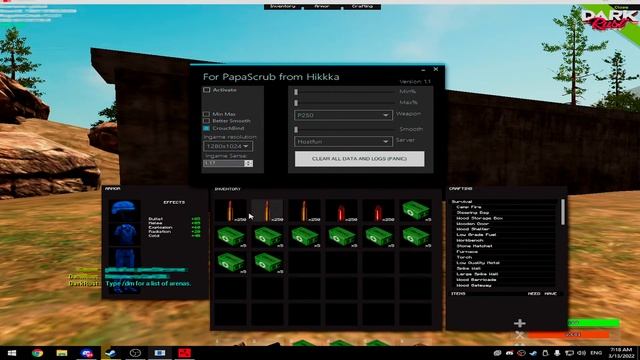This screenshot has height=360, width=640.
Task: Click the Max% slider handle
Action: click(296, 103)
